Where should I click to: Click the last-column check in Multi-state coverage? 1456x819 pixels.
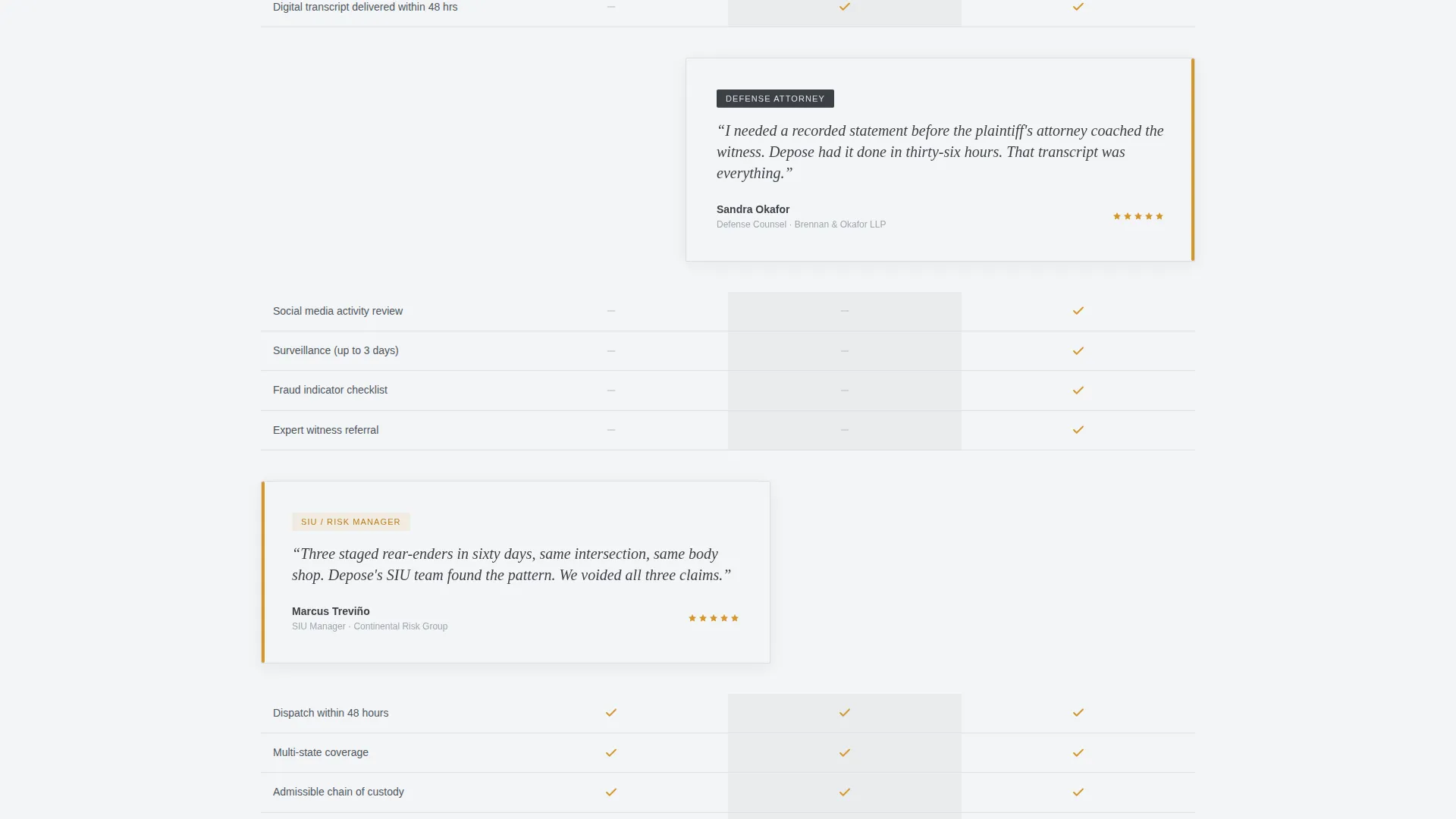tap(1078, 753)
